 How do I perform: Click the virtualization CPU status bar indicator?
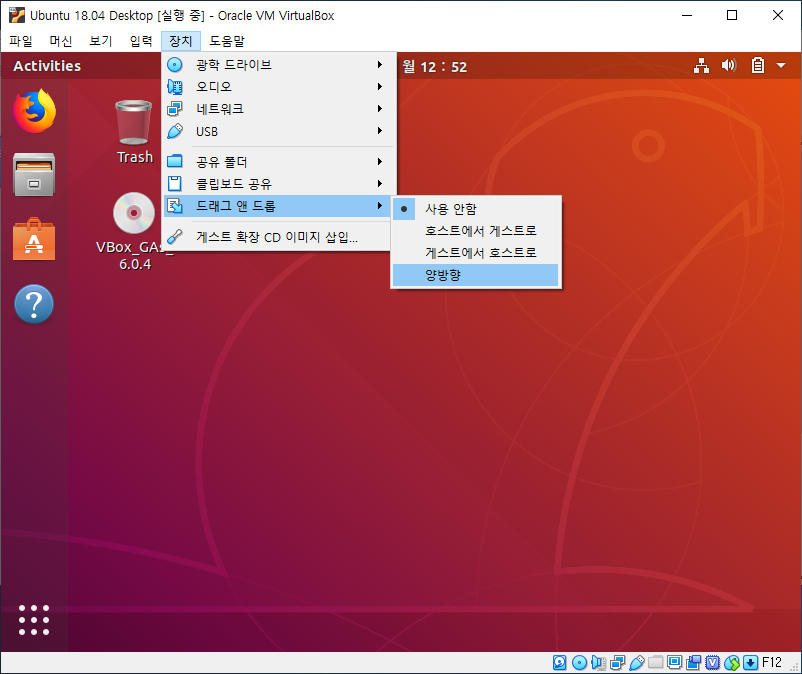click(712, 663)
